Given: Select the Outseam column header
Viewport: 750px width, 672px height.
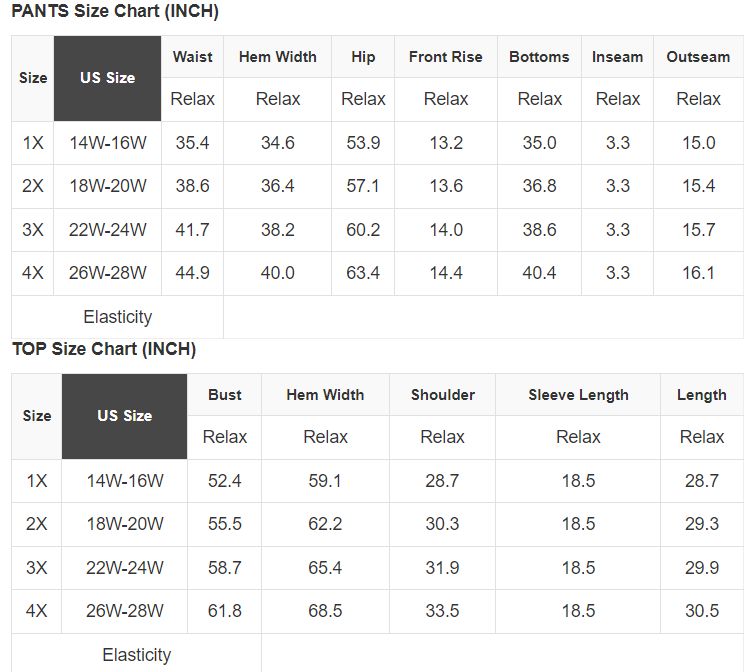Looking at the screenshot, I should click(698, 57).
